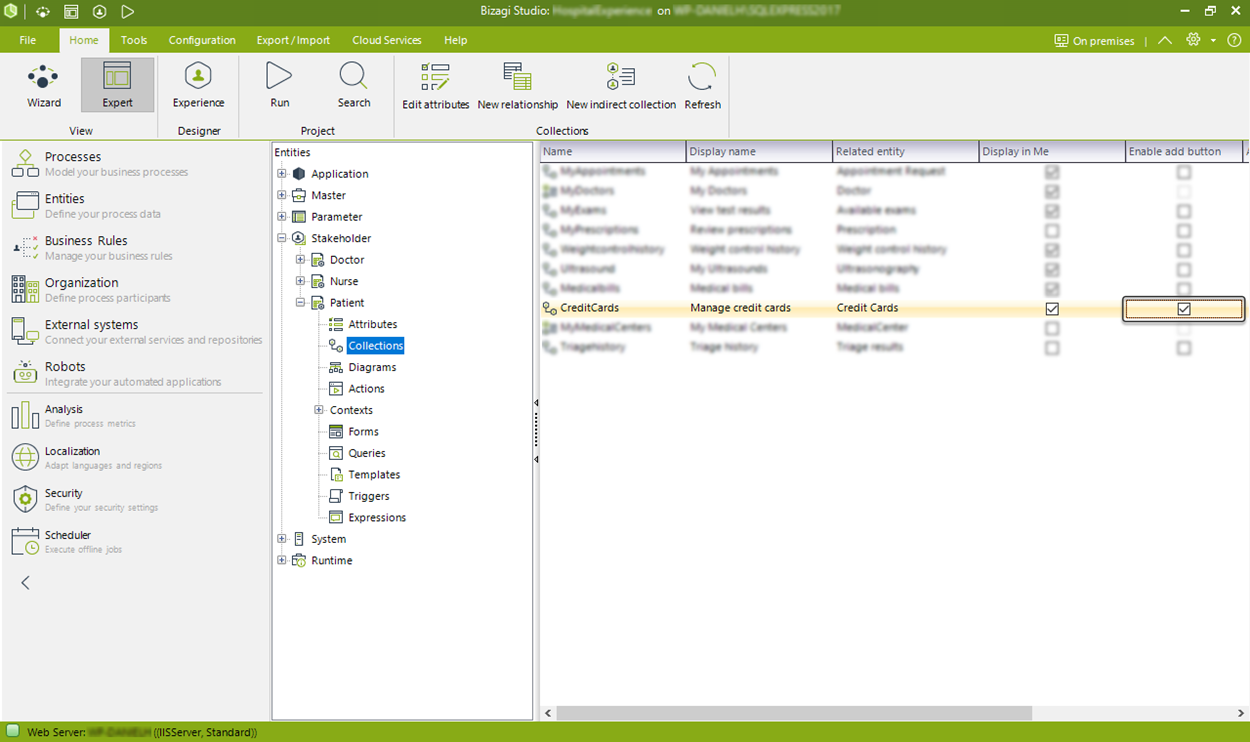Open the help question mark icon
The width and height of the screenshot is (1250, 742).
[1234, 40]
